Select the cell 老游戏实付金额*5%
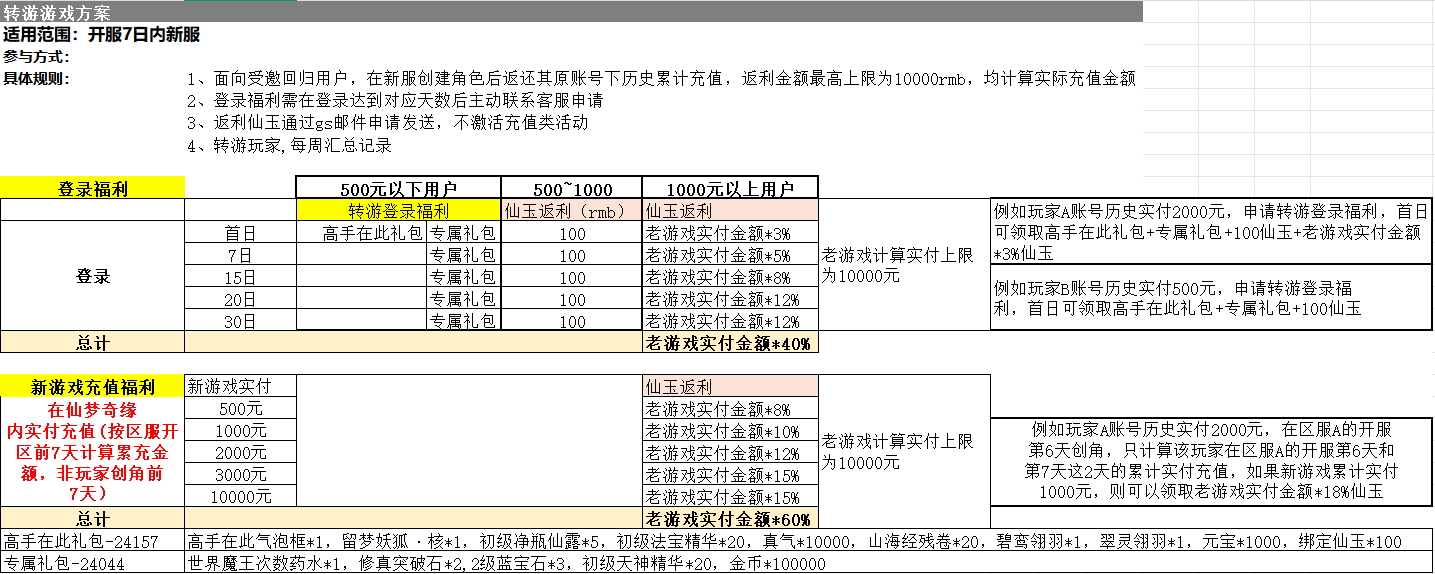Screen dimensions: 1435x574 point(730,255)
